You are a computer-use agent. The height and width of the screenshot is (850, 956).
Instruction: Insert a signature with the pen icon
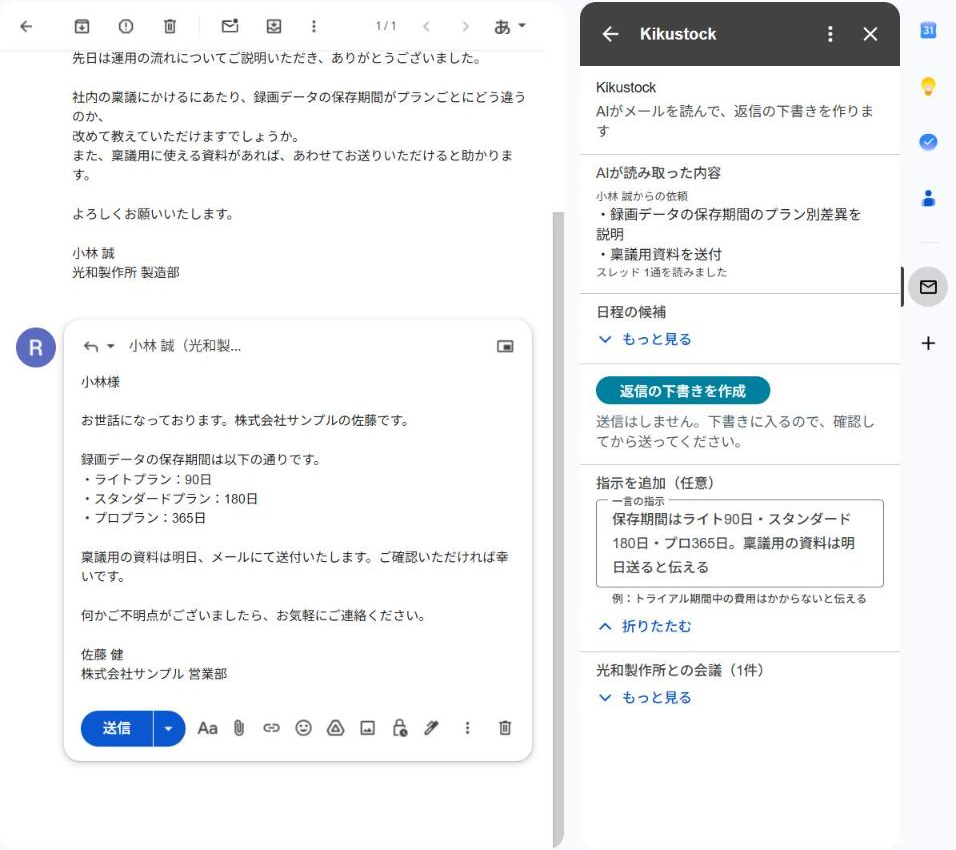pyautogui.click(x=431, y=728)
